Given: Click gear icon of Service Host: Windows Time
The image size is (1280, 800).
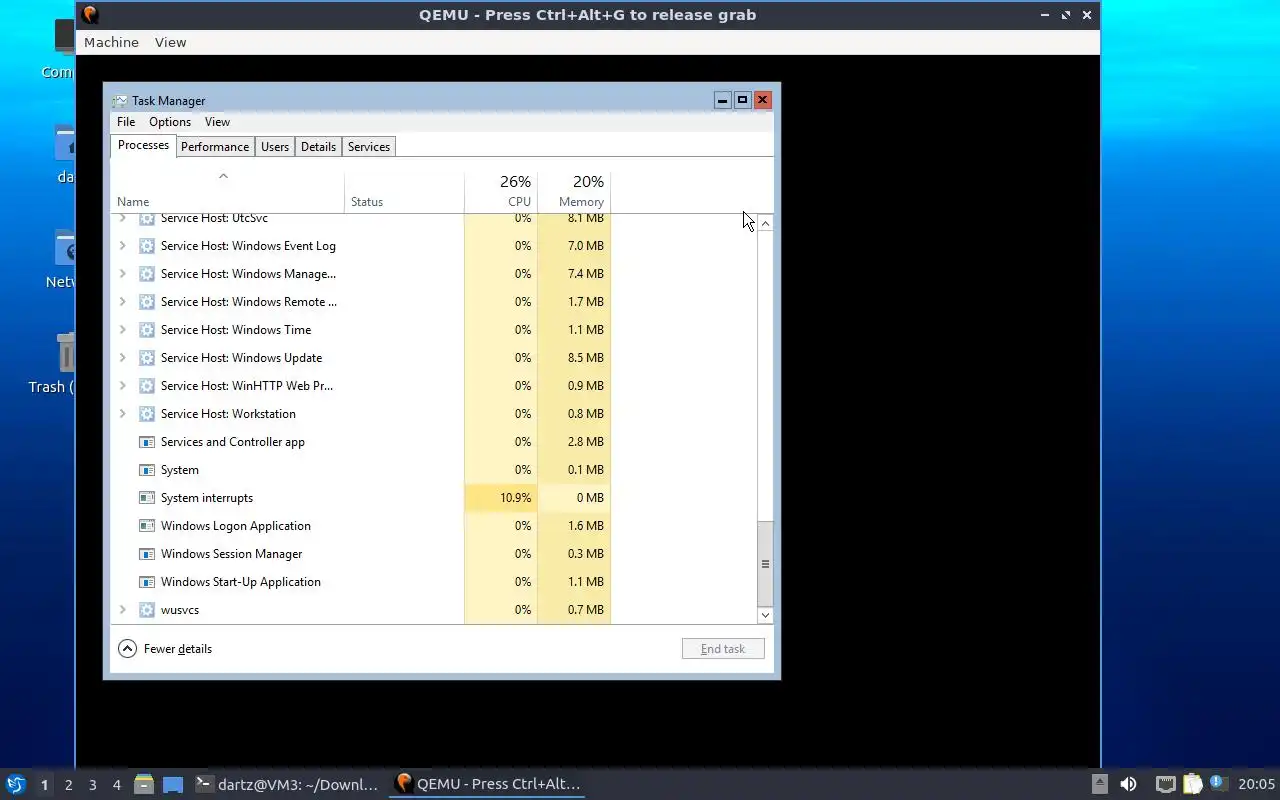Looking at the screenshot, I should (147, 330).
